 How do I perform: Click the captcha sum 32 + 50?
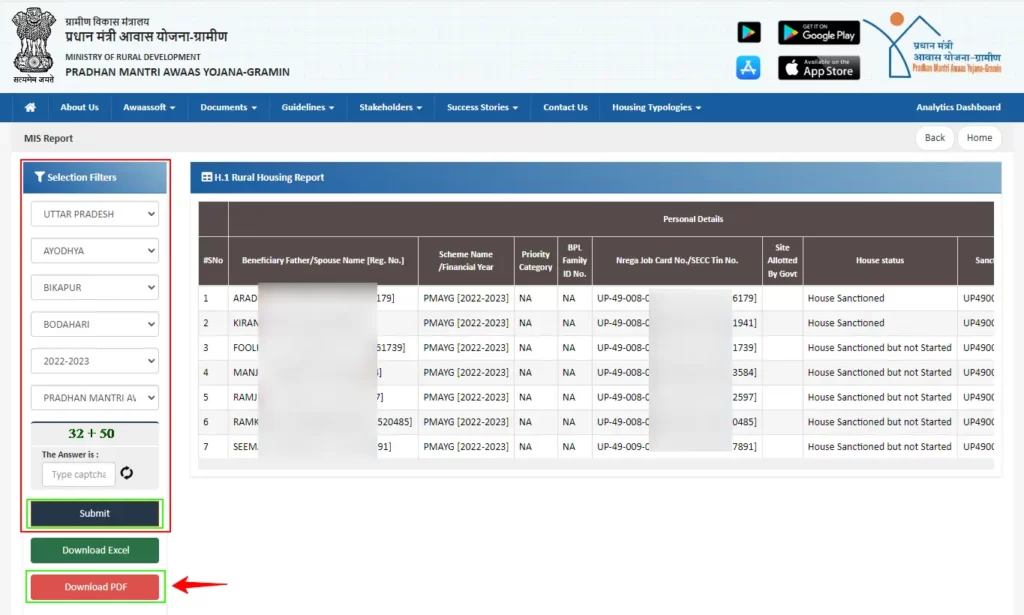point(91,434)
